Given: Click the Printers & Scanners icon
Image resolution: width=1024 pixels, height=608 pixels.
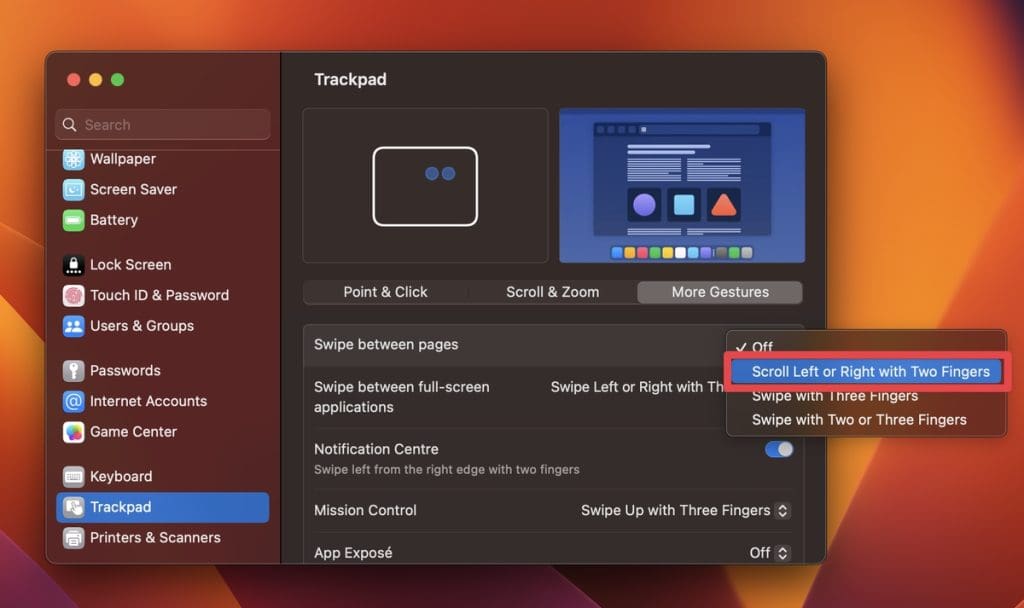Looking at the screenshot, I should click(73, 537).
